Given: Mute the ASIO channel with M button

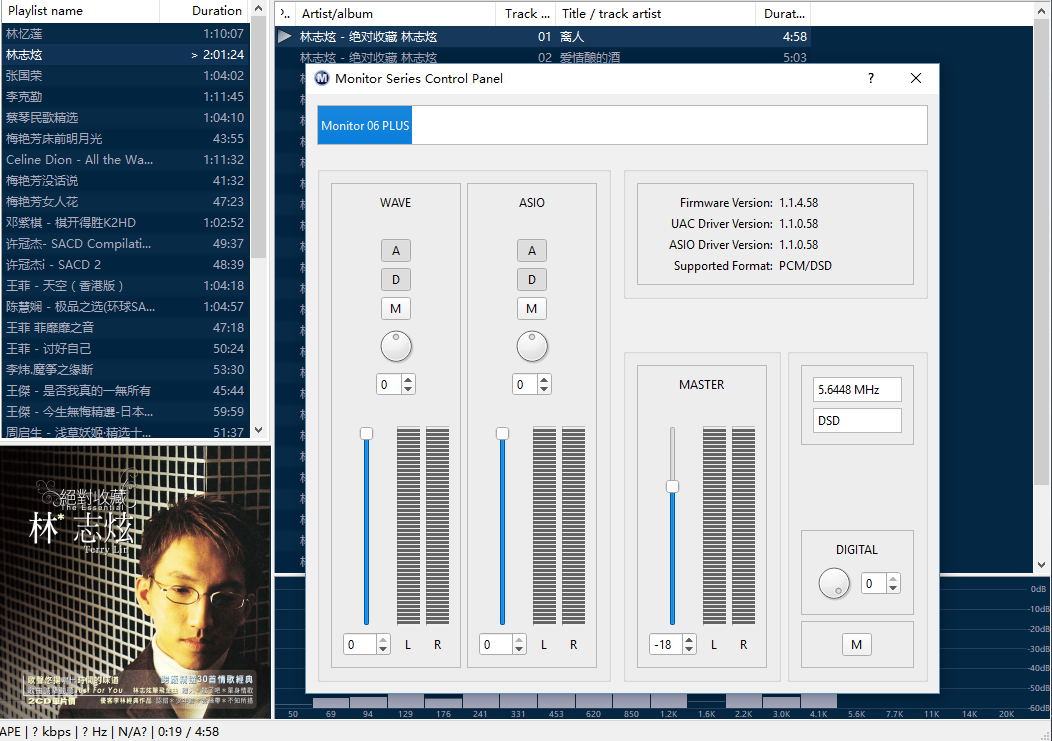Looking at the screenshot, I should [x=532, y=308].
